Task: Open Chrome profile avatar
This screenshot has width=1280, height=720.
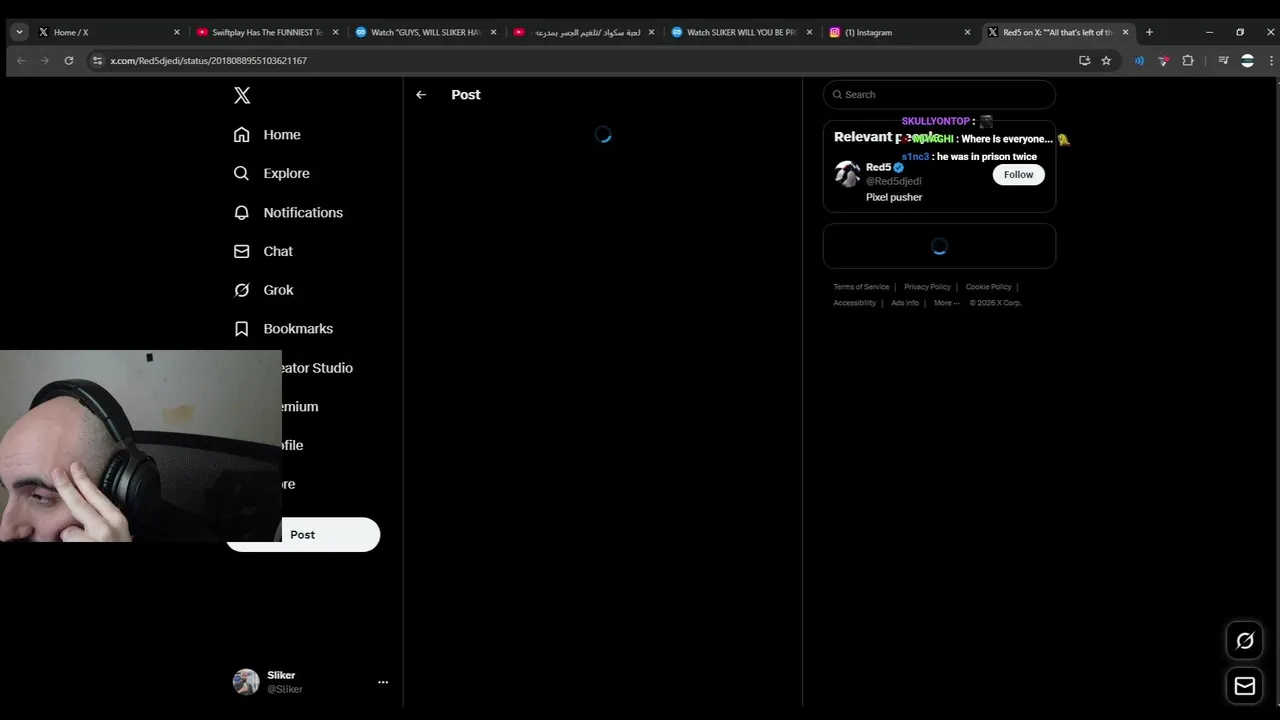Action: pyautogui.click(x=1247, y=60)
